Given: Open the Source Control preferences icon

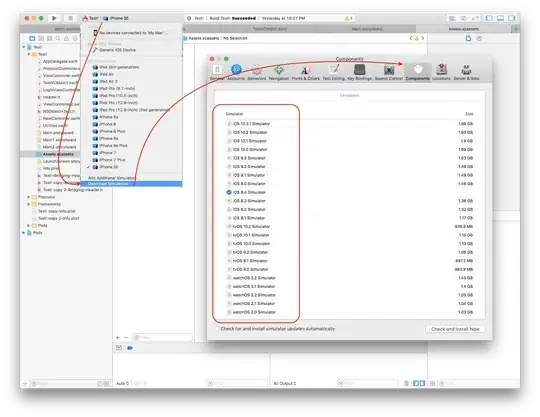Looking at the screenshot, I should (389, 72).
